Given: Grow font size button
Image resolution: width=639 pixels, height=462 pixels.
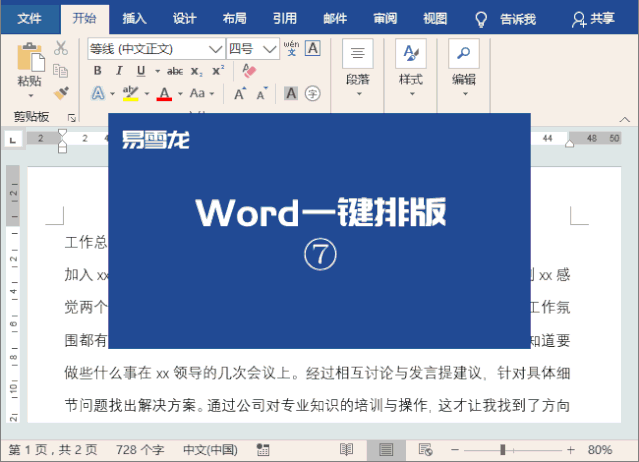Looking at the screenshot, I should point(240,94).
